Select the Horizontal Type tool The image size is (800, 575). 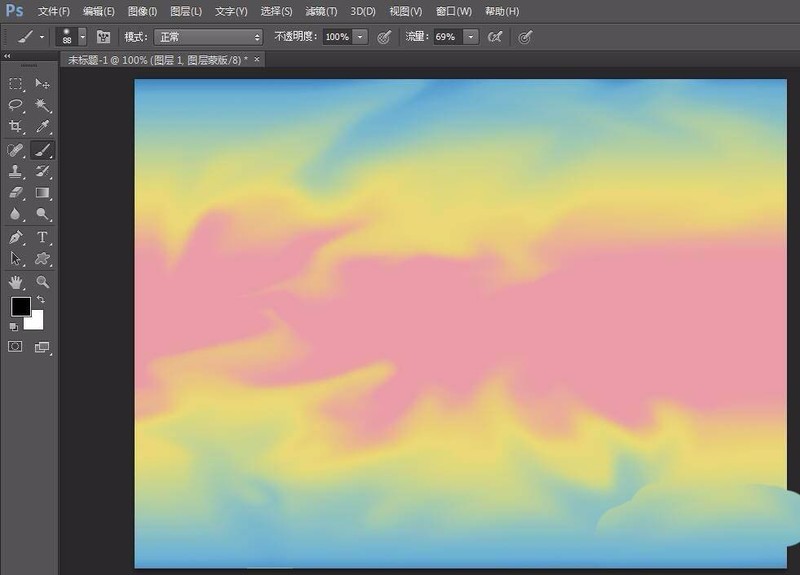coord(43,237)
